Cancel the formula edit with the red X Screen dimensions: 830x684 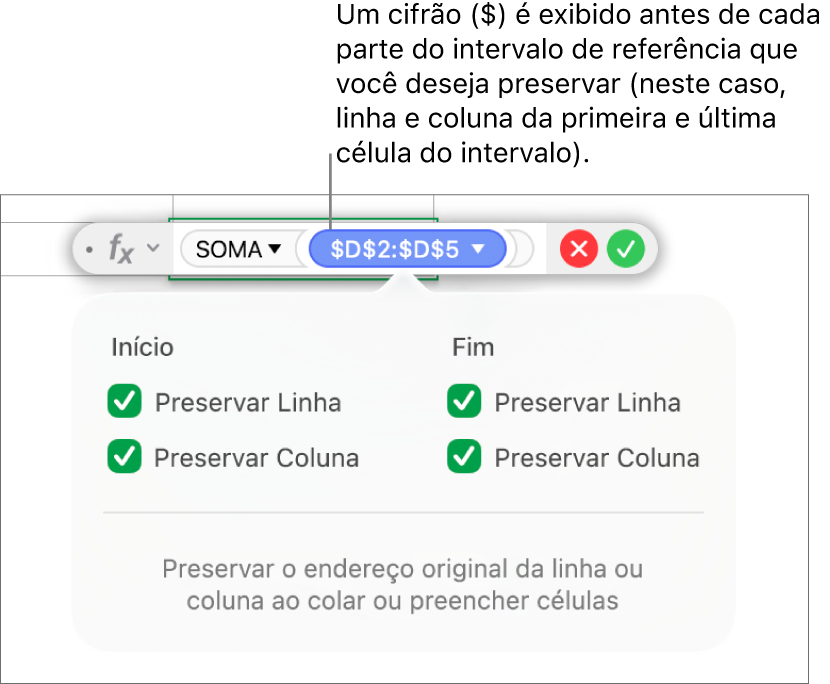578,249
